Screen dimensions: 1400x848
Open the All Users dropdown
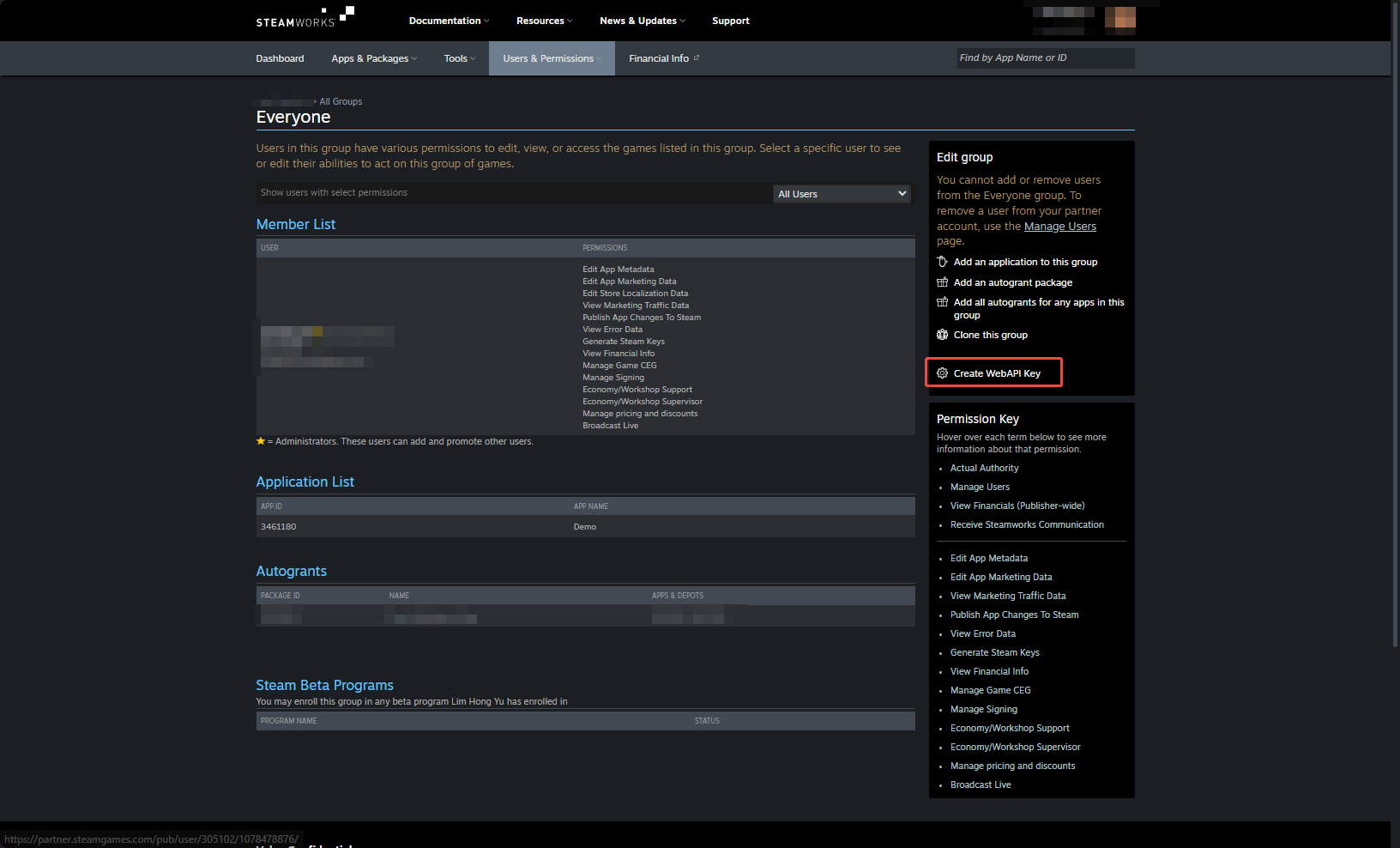[x=841, y=193]
